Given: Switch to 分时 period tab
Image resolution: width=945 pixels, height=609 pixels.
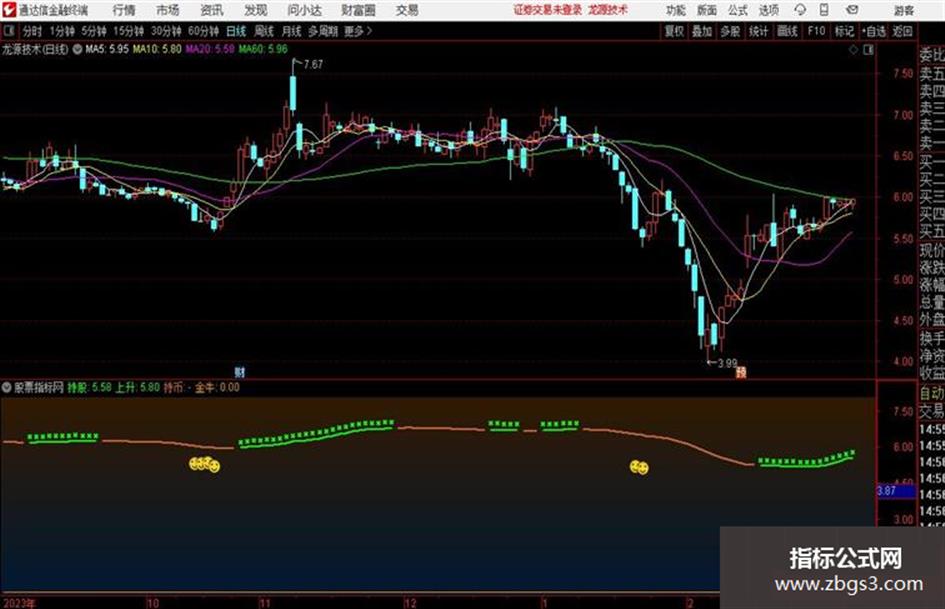Looking at the screenshot, I should [x=32, y=31].
